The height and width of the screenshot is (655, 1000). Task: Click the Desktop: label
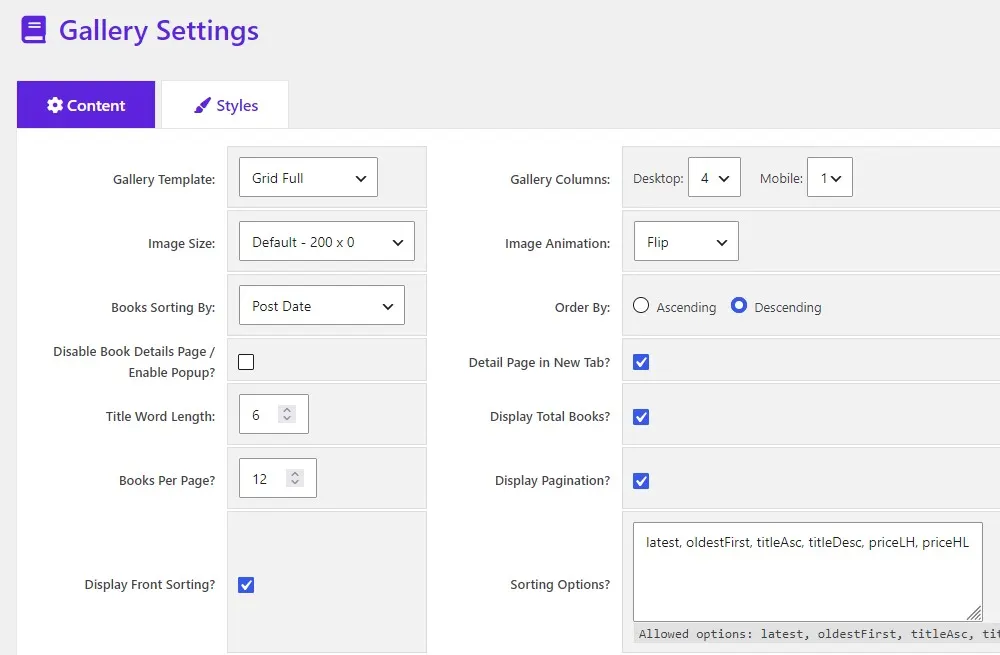pos(658,179)
